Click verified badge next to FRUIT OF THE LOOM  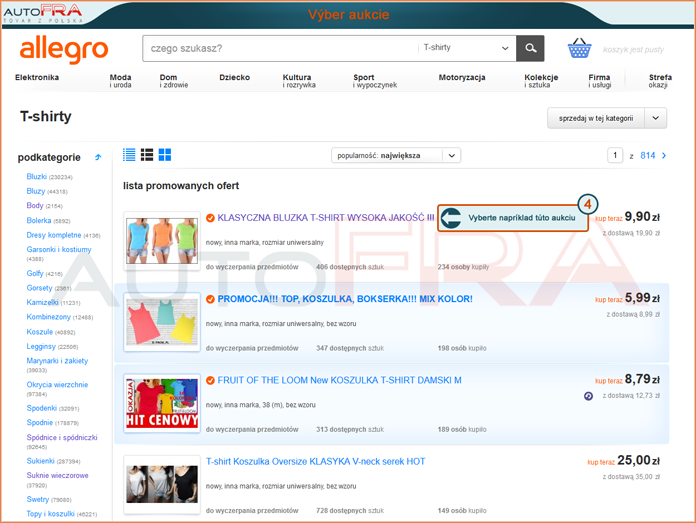pyautogui.click(x=210, y=380)
